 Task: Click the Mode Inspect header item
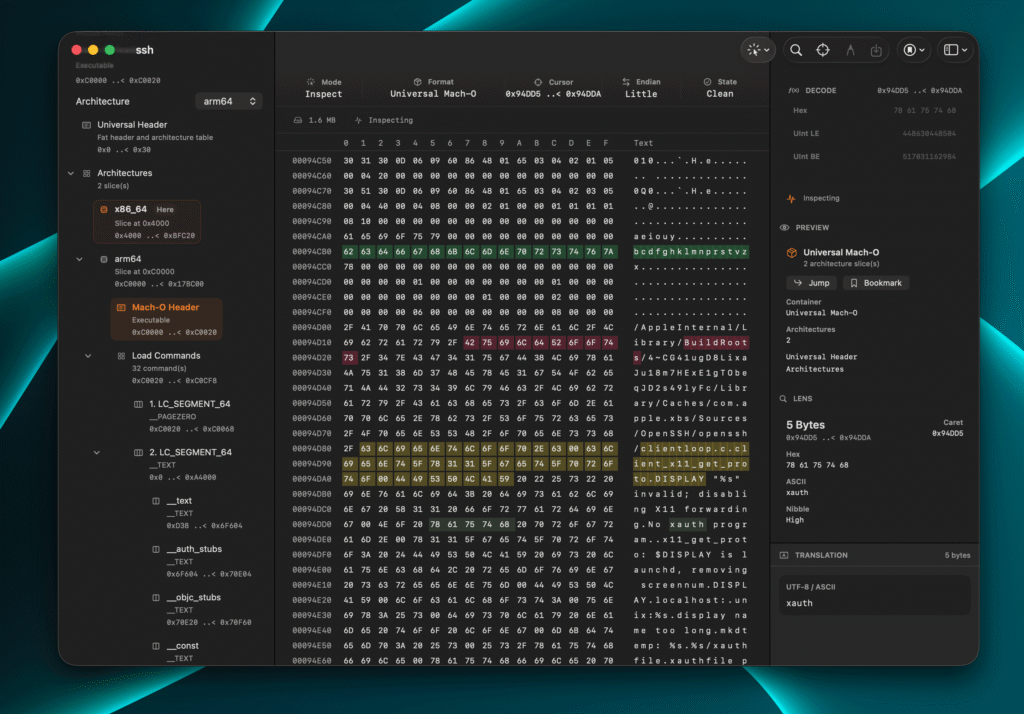[x=324, y=88]
